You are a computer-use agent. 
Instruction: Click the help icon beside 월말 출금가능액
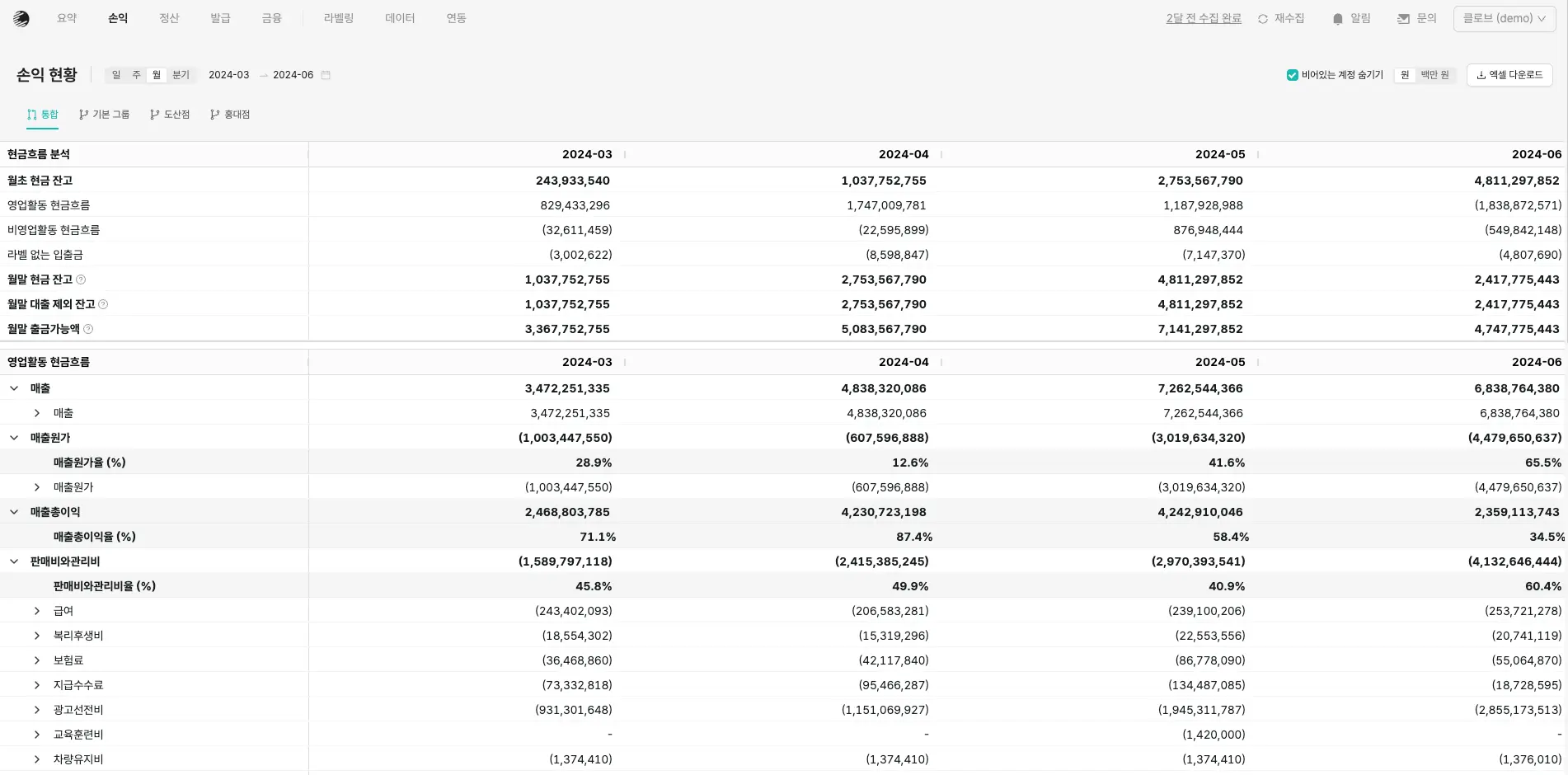pyautogui.click(x=88, y=330)
